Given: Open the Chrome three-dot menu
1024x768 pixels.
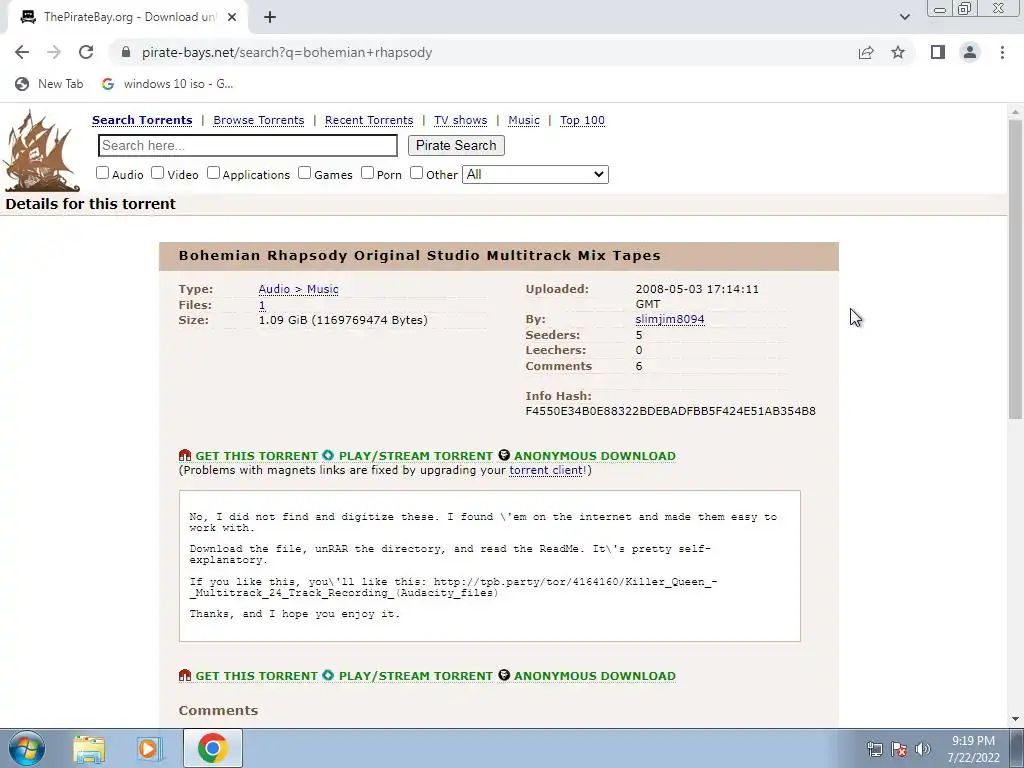Looking at the screenshot, I should coord(1002,52).
